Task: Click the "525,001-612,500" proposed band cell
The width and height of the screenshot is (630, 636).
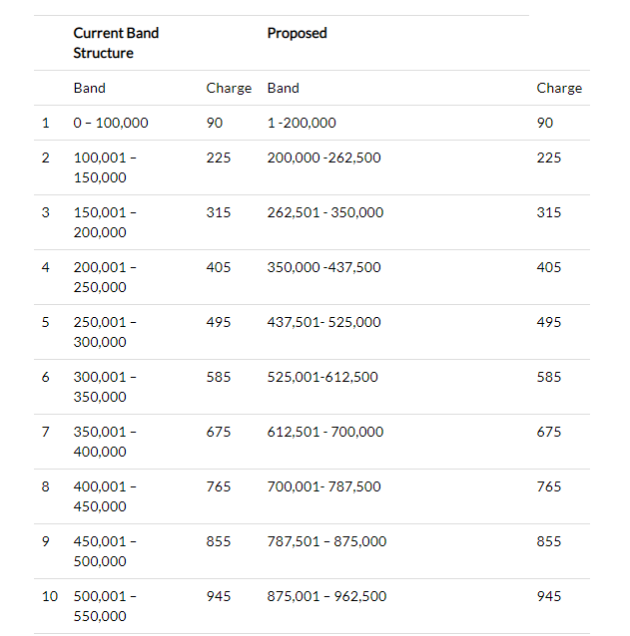Action: (x=322, y=378)
